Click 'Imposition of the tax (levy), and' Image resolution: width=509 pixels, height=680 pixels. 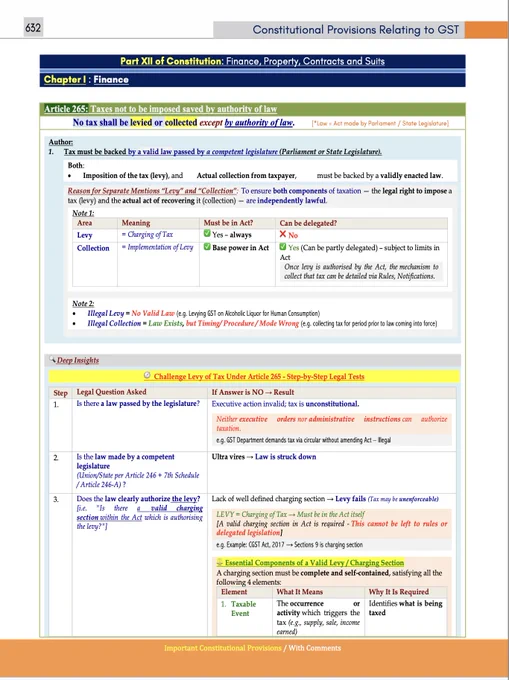133,176
